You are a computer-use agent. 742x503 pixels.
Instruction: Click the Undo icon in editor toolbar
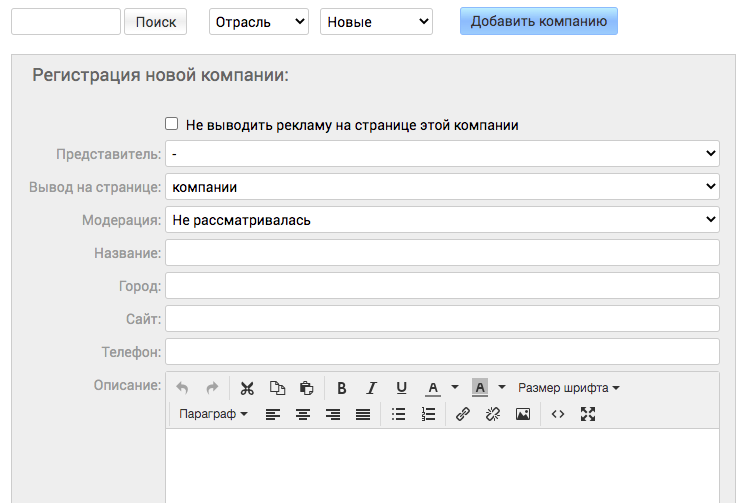click(x=182, y=388)
